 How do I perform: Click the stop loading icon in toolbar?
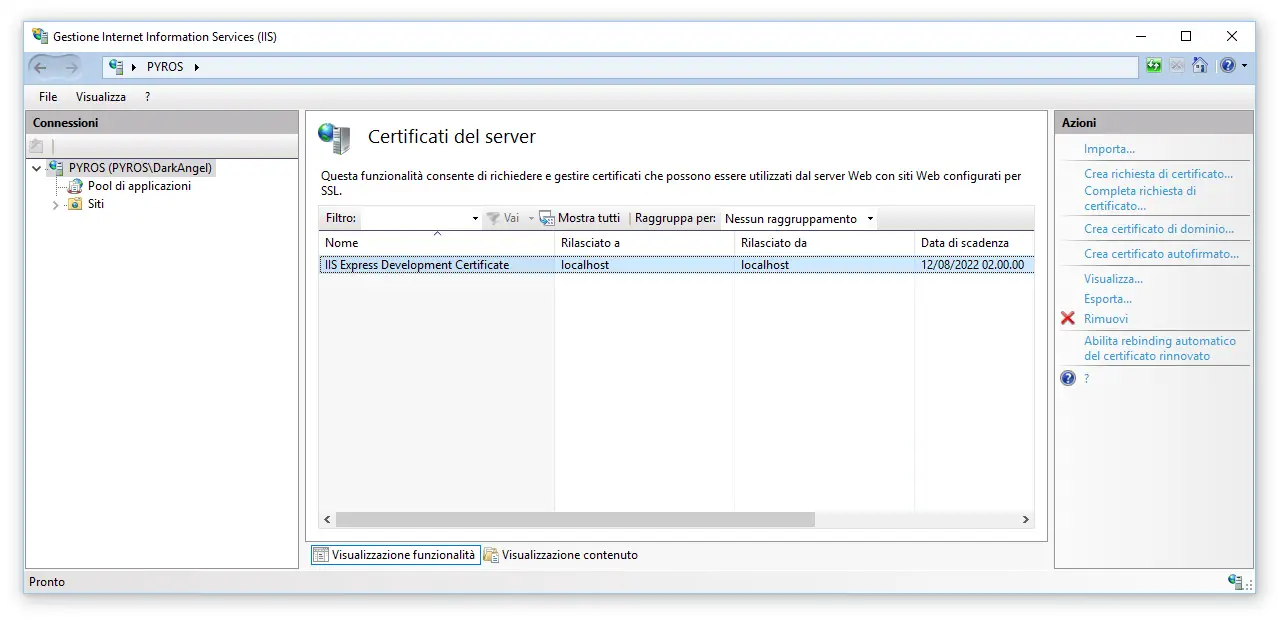click(x=1177, y=66)
